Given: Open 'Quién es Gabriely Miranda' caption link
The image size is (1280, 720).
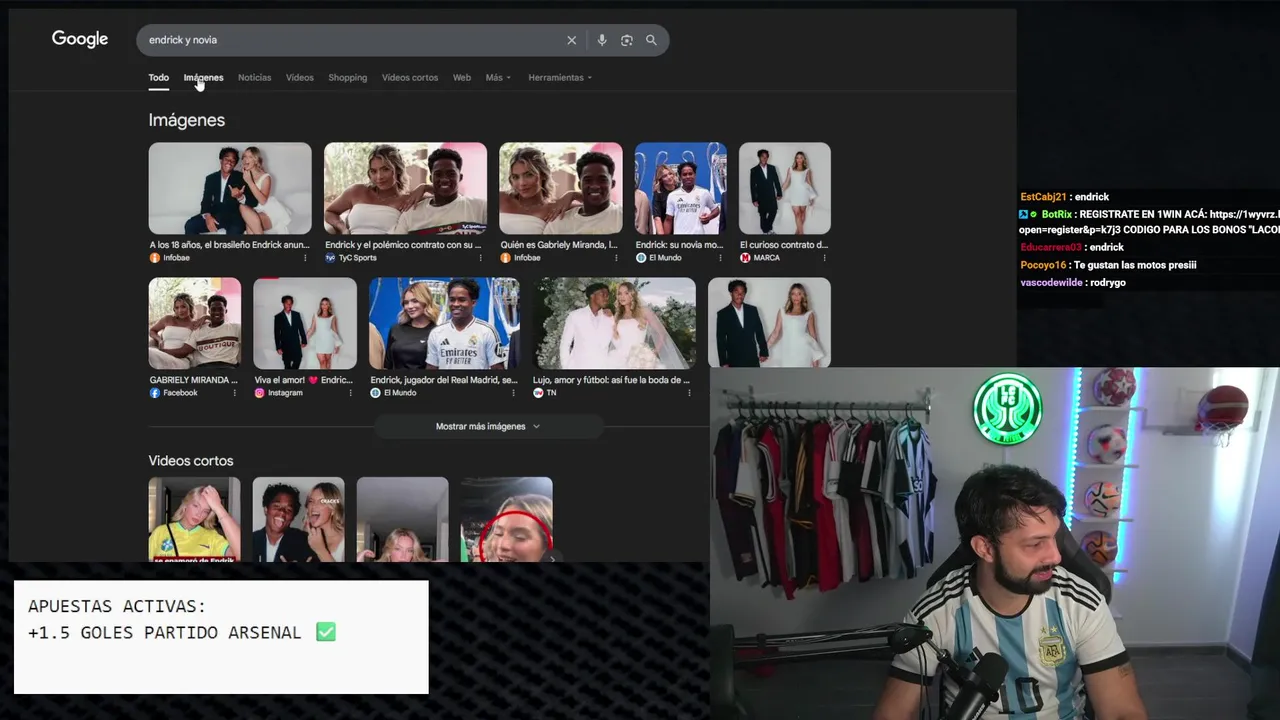Looking at the screenshot, I should pos(559,245).
